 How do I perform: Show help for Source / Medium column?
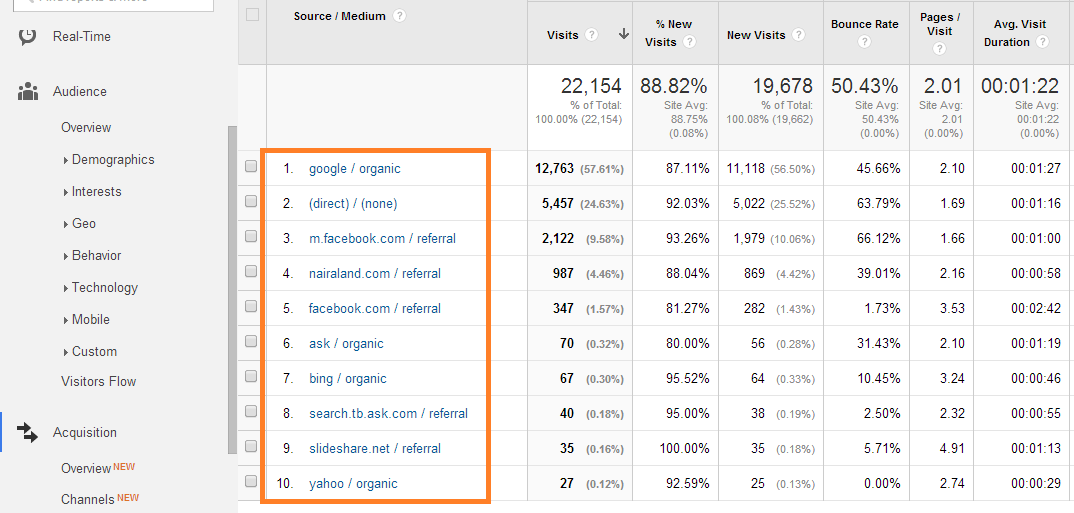click(400, 16)
